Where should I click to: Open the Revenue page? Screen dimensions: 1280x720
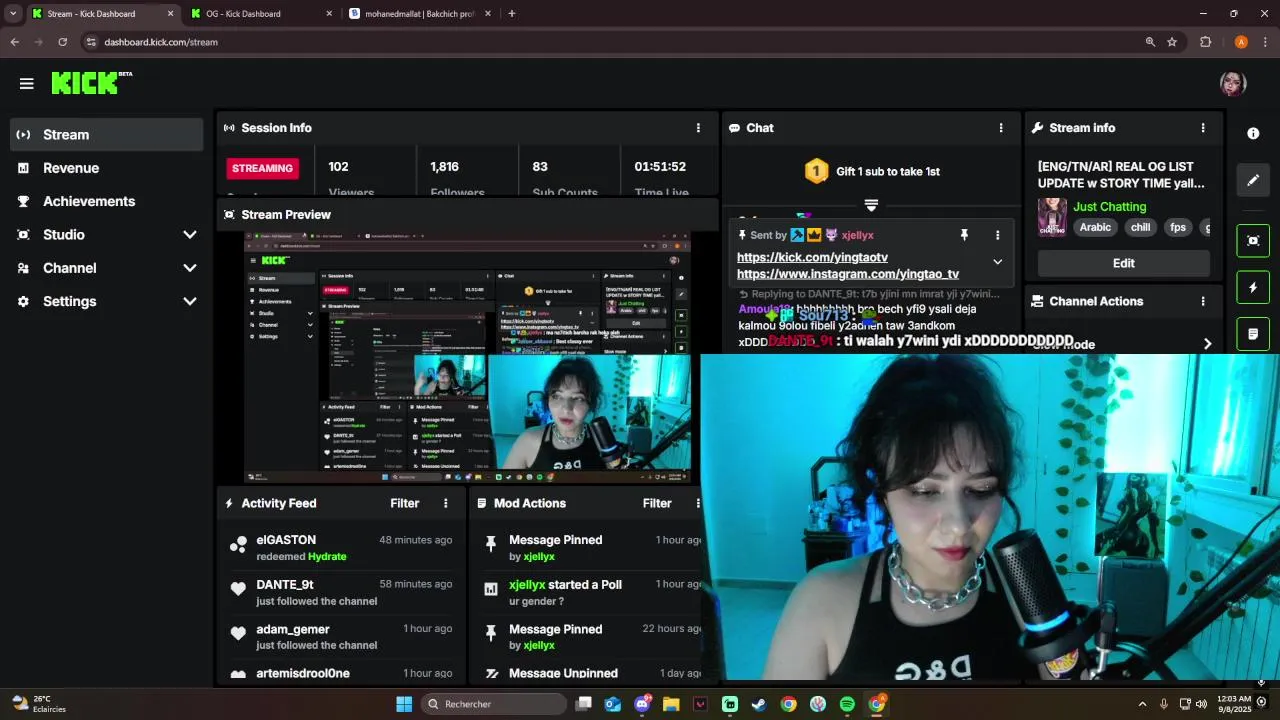[x=107, y=168]
